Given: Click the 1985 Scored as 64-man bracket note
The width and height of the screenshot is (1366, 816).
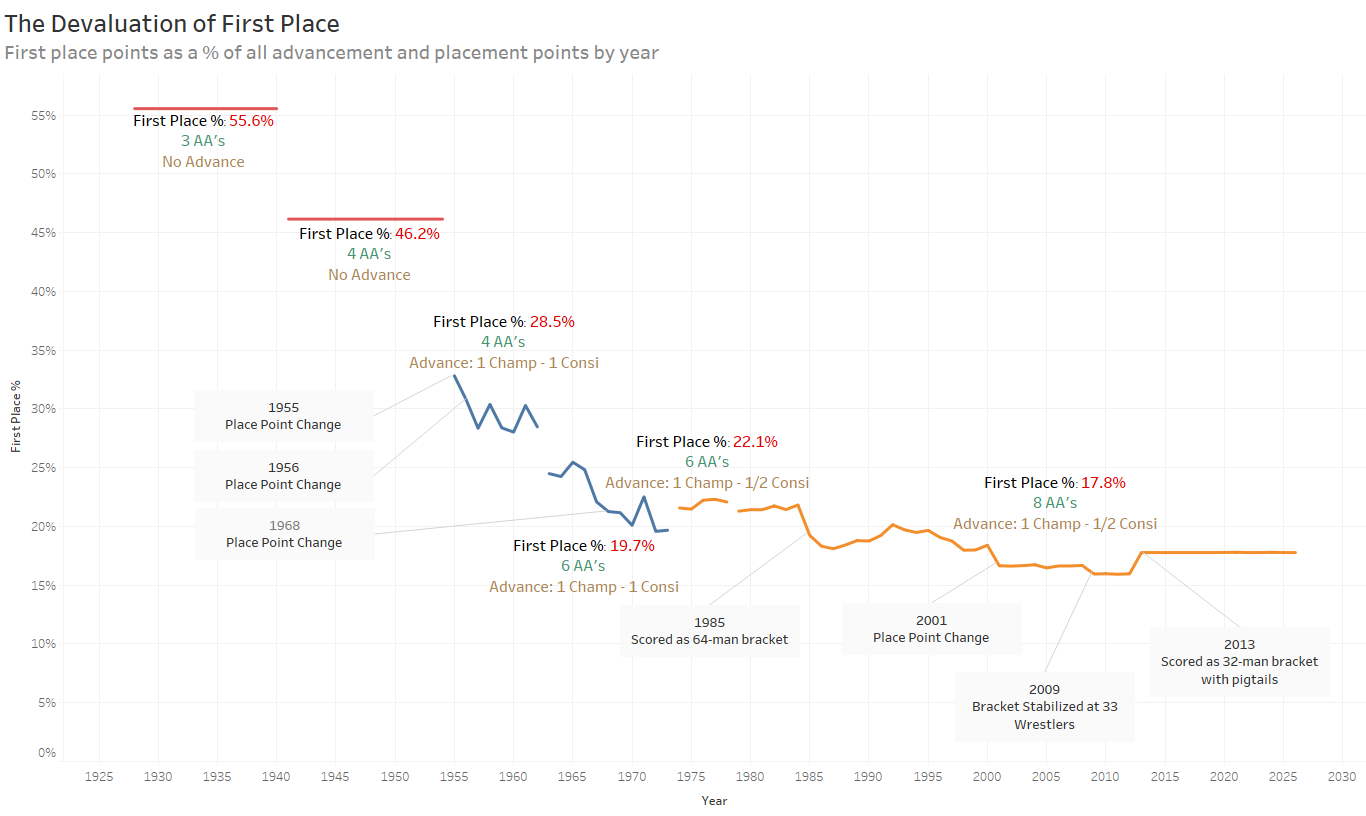Looking at the screenshot, I should (x=709, y=631).
